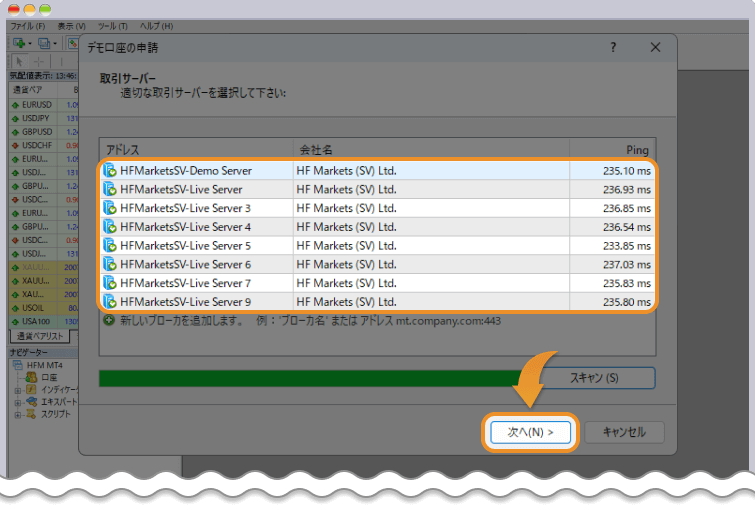Expand the スクリプト tree node

click(x=18, y=415)
